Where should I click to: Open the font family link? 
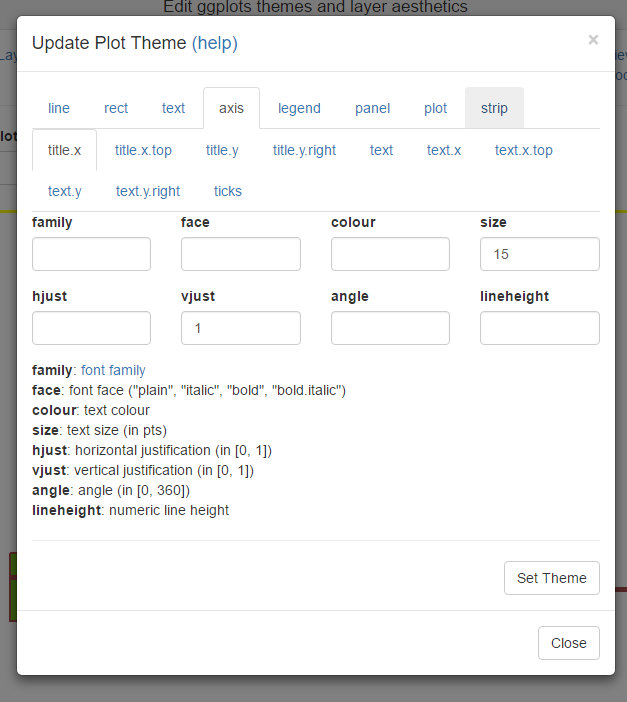tap(113, 370)
